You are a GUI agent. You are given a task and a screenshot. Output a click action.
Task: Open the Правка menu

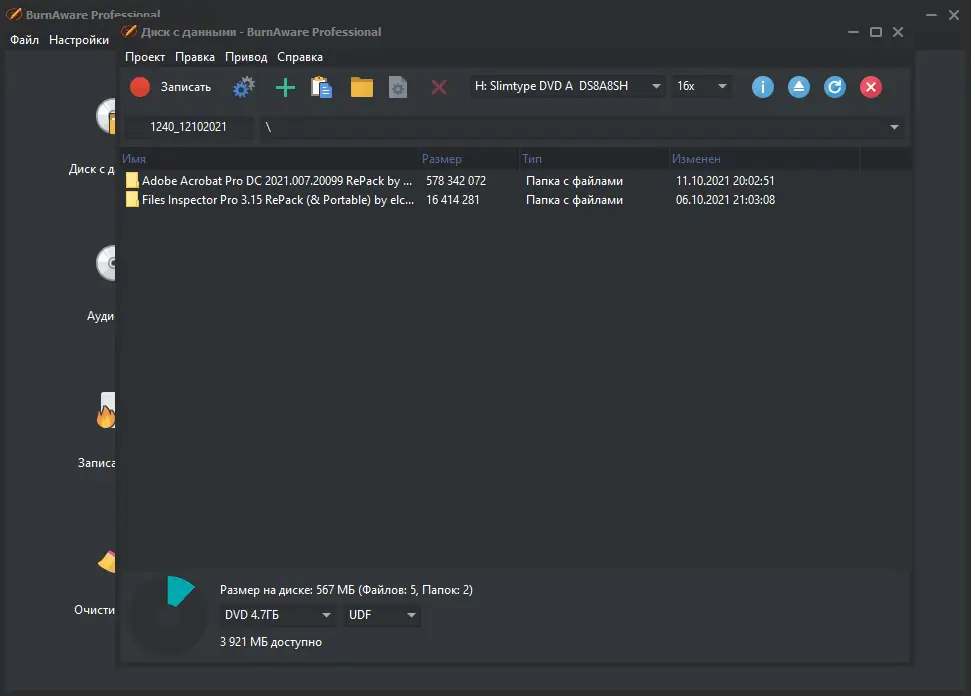195,57
